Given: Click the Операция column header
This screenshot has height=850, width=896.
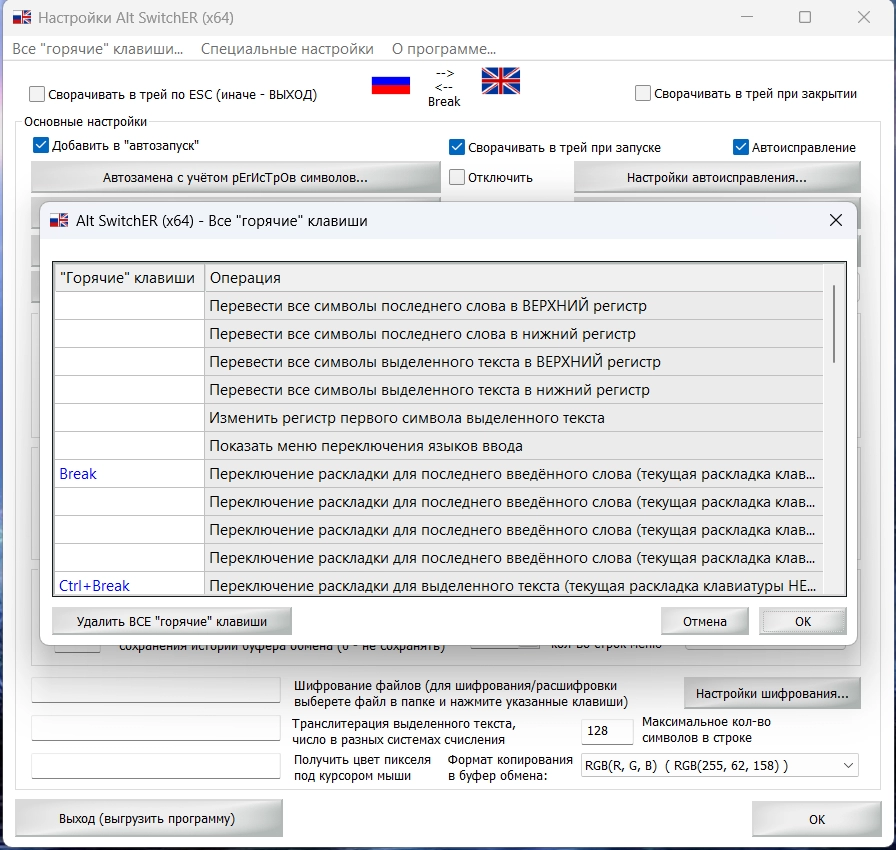Looking at the screenshot, I should pos(514,278).
